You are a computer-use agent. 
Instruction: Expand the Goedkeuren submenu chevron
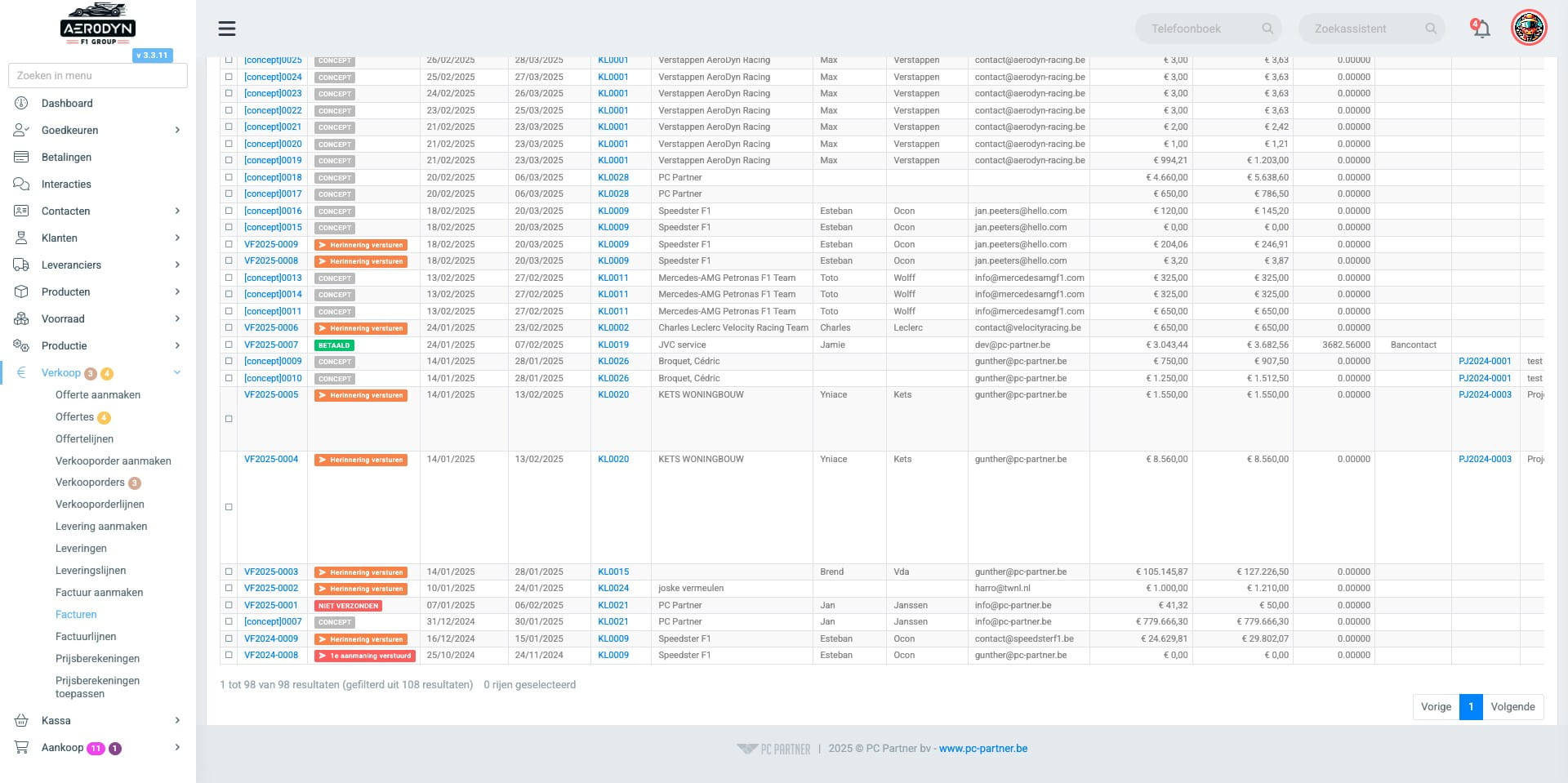pyautogui.click(x=177, y=131)
